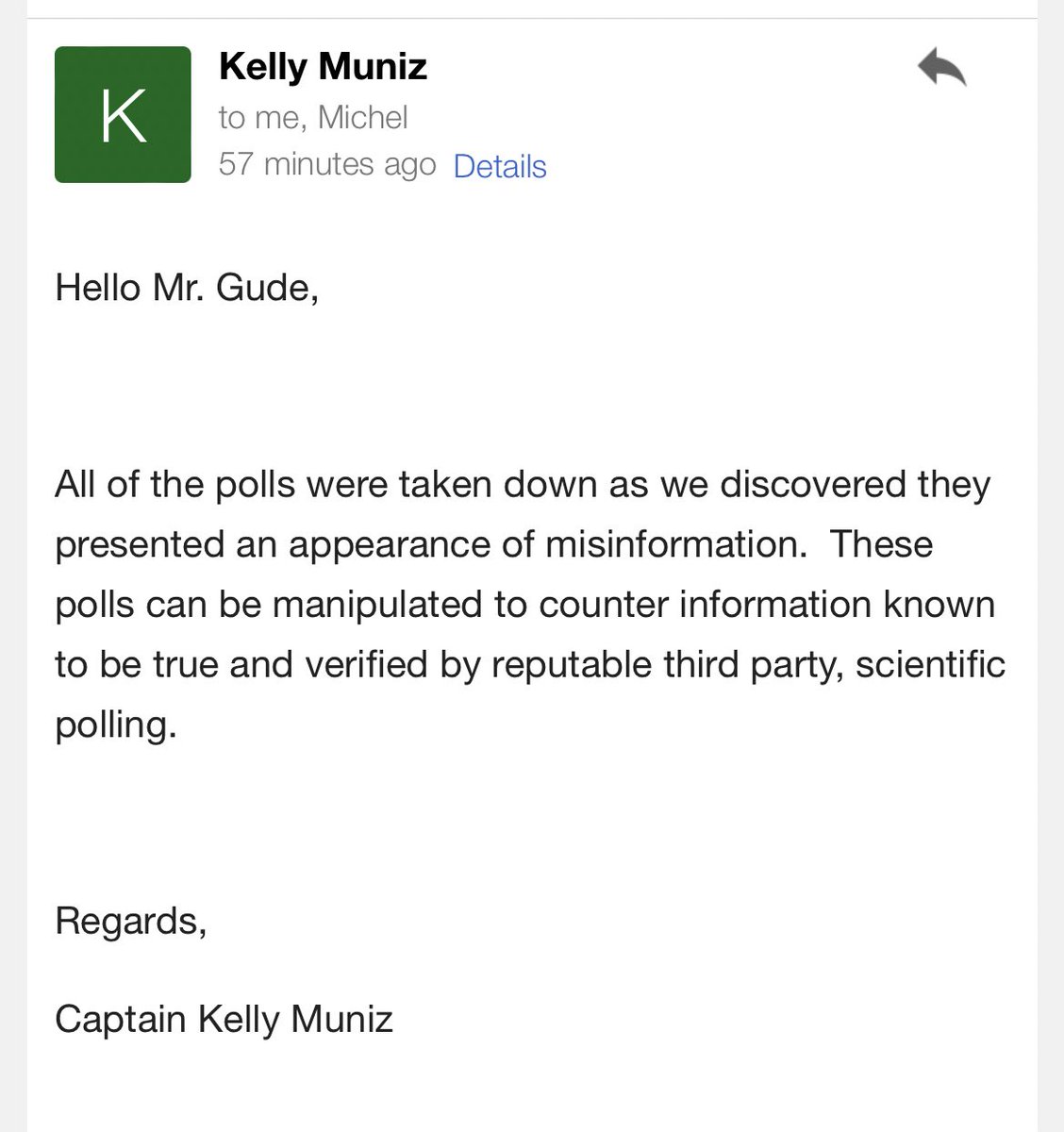Click the "Captain Kelly Muniz" signature

[224, 1020]
